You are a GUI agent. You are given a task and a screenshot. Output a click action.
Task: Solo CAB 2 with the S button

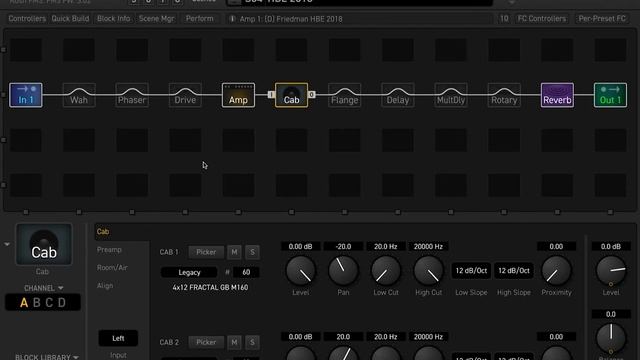(252, 342)
